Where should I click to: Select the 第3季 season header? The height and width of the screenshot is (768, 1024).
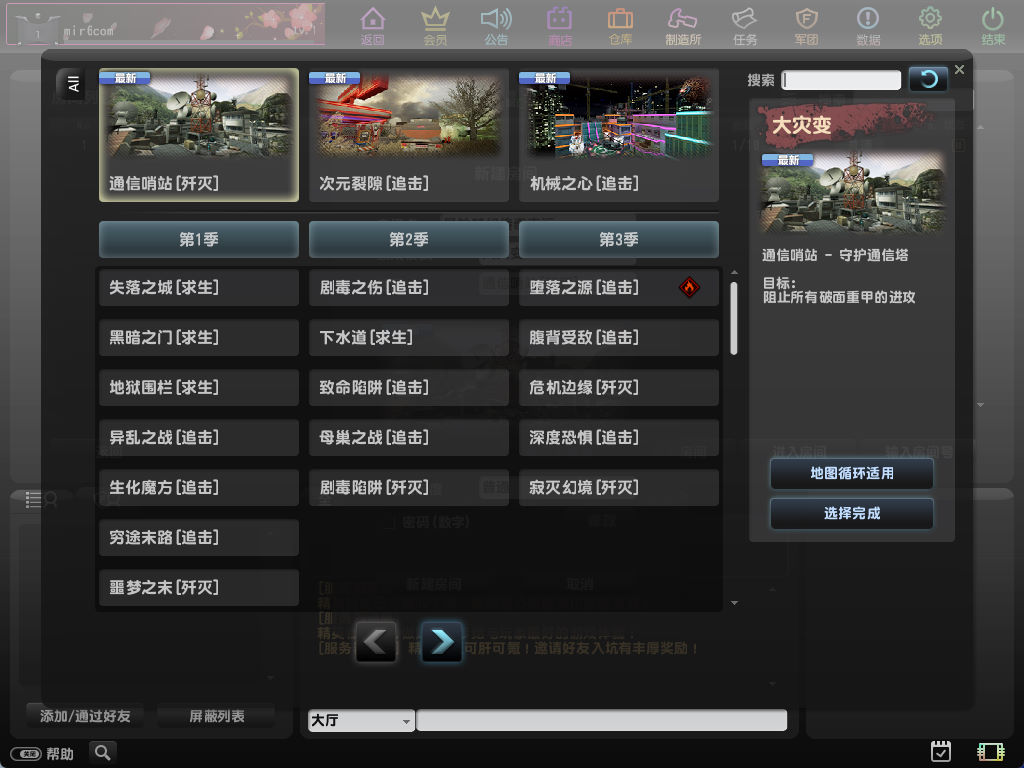(618, 240)
